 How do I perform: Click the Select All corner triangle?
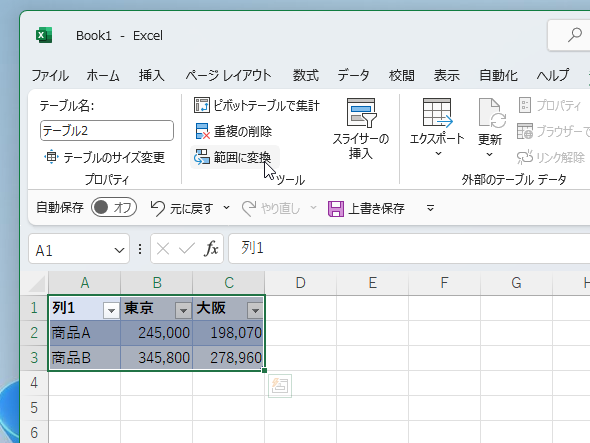(37, 283)
